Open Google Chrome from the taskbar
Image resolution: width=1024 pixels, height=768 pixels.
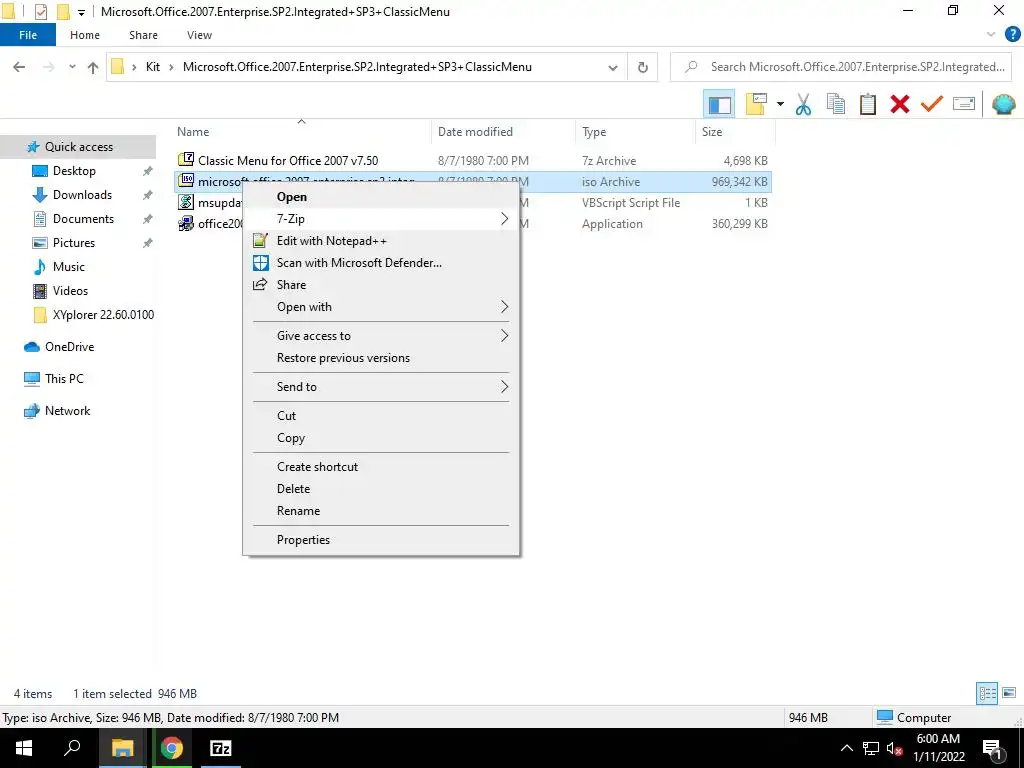coord(172,748)
